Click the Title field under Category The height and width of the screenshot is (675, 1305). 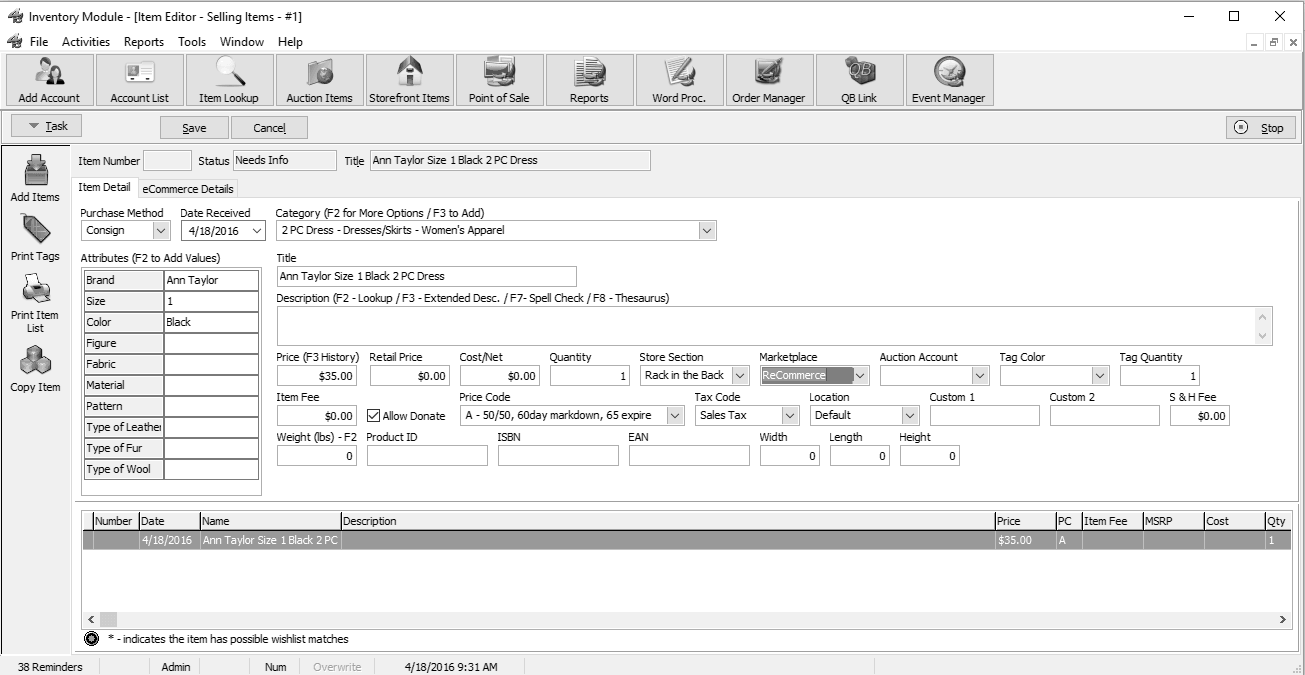[x=427, y=276]
